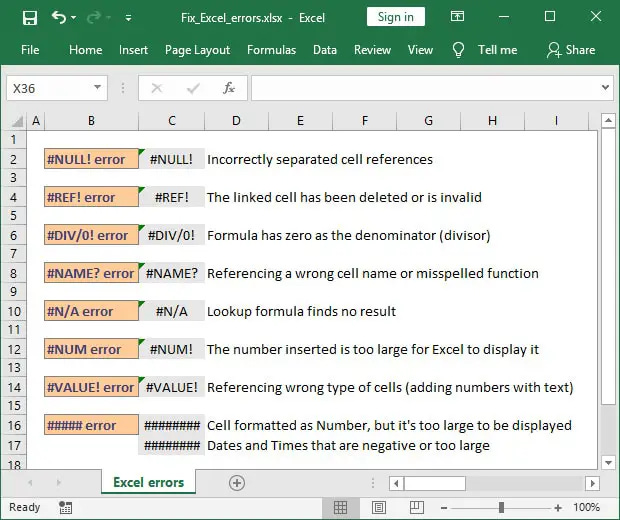The height and width of the screenshot is (520, 620).
Task: Select row 10 header
Action: tap(14, 312)
